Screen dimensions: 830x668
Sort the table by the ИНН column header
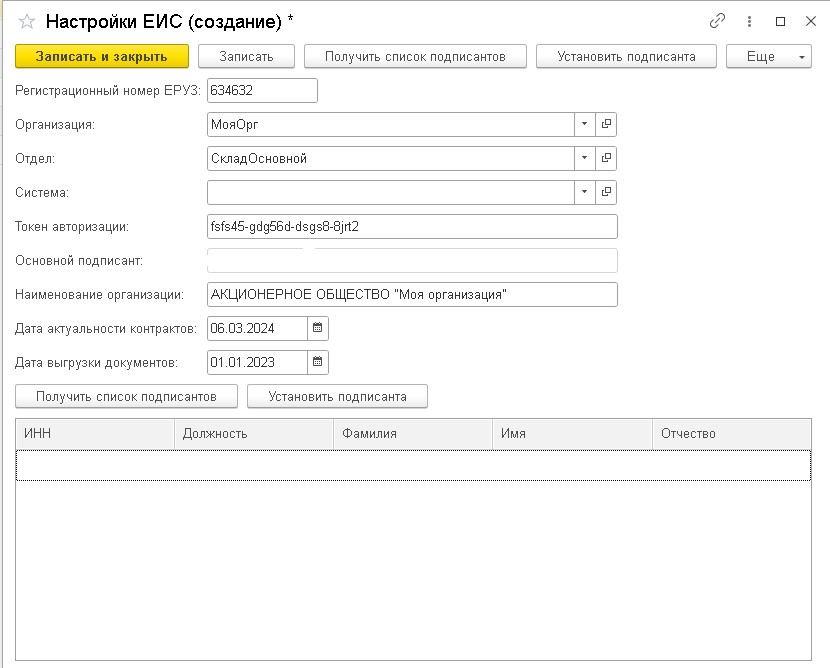(95, 434)
